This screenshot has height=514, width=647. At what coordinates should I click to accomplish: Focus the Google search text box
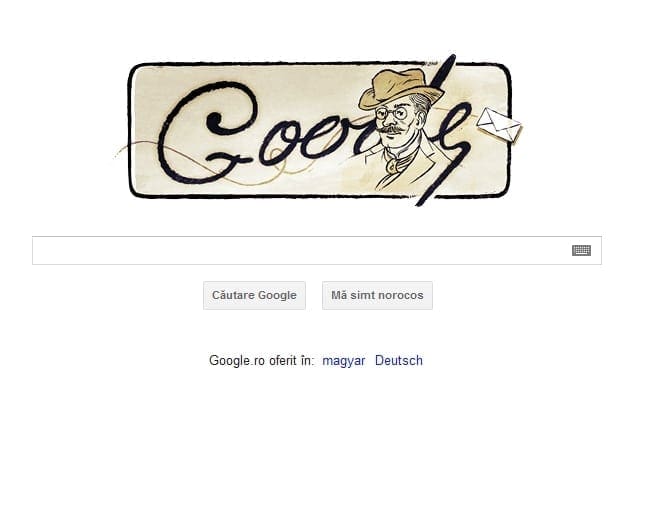click(x=317, y=250)
